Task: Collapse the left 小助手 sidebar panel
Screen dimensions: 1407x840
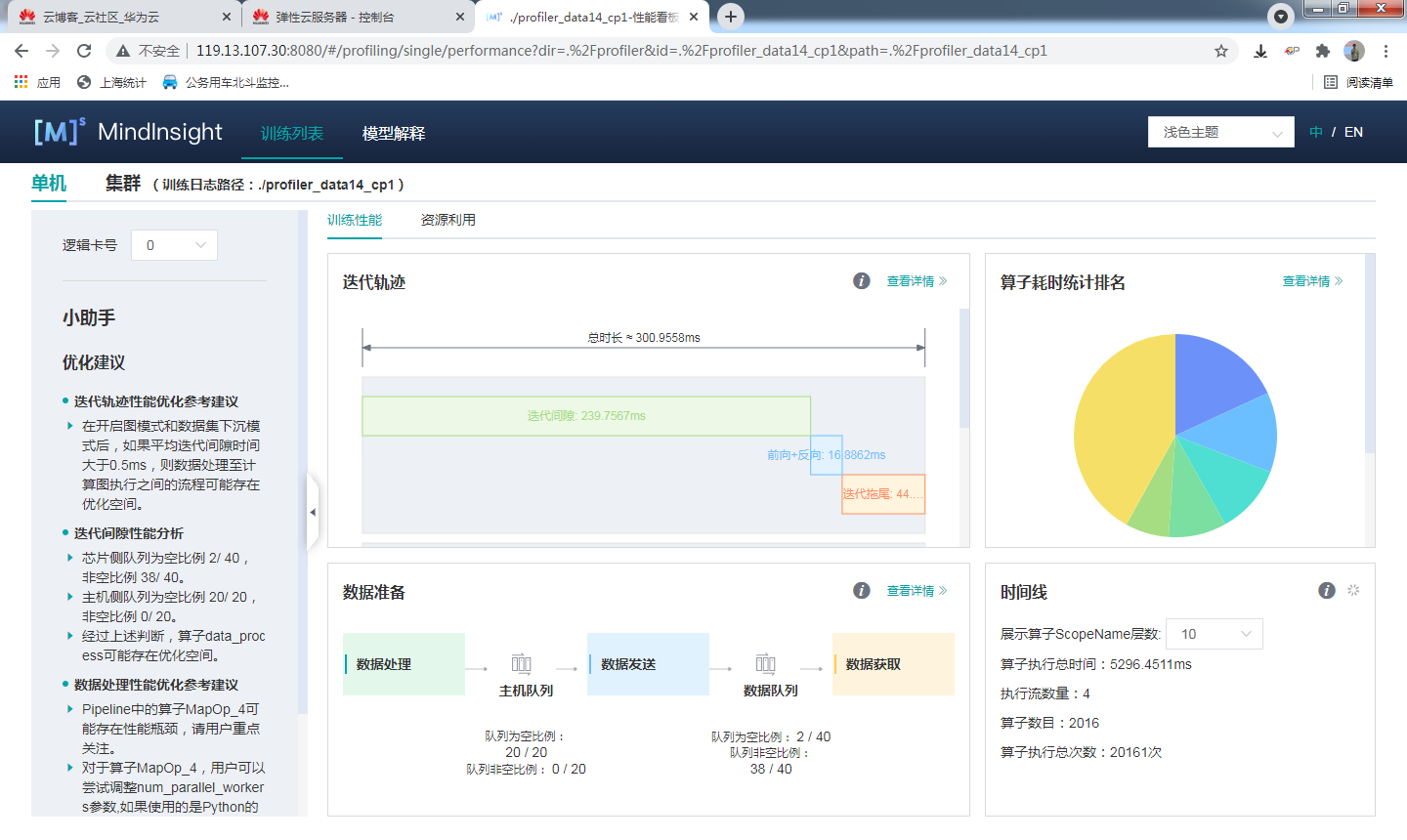Action: (x=313, y=512)
